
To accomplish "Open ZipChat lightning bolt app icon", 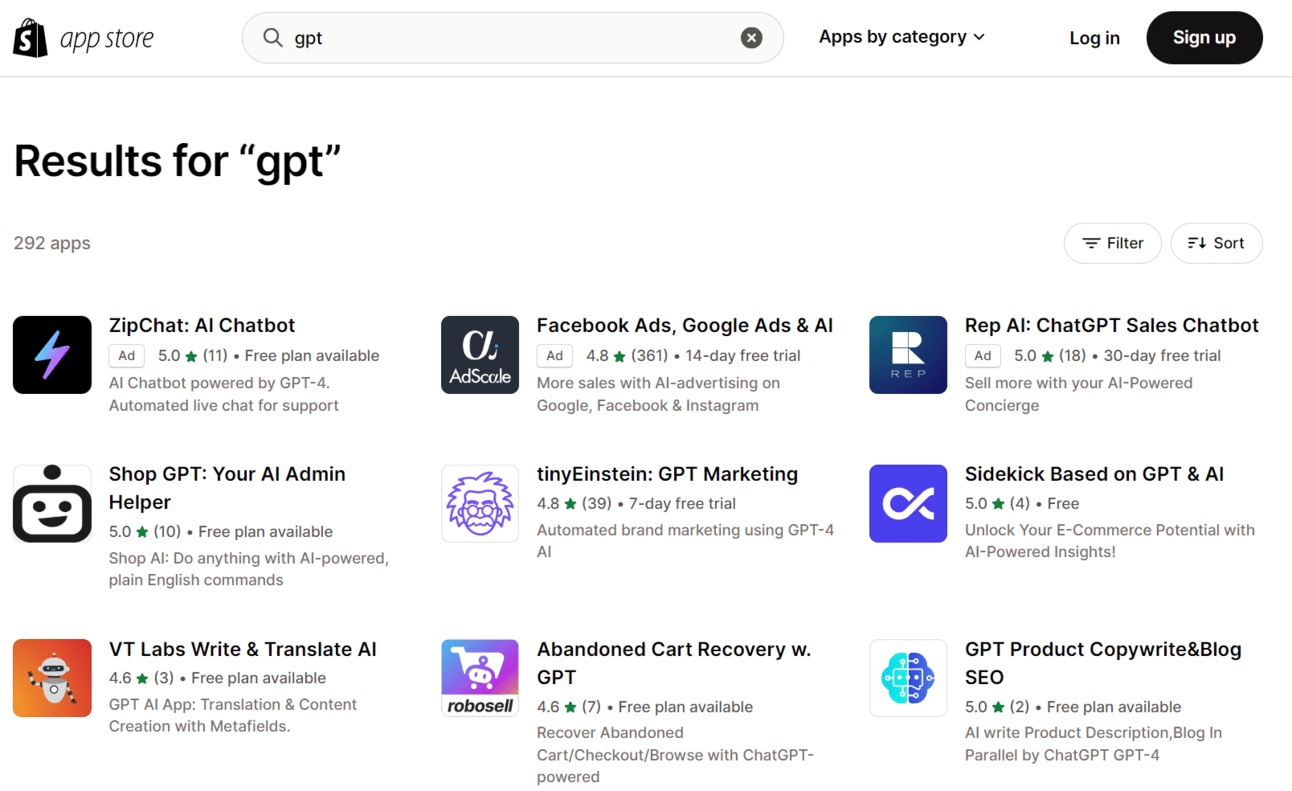I will click(x=52, y=355).
